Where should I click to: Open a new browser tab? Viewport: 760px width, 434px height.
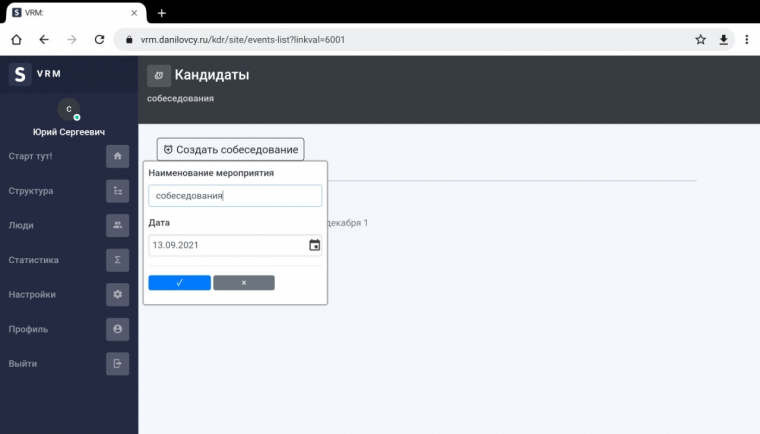click(x=162, y=12)
